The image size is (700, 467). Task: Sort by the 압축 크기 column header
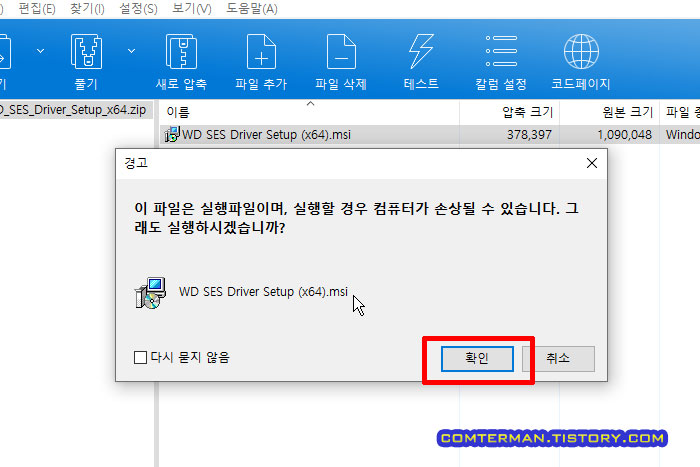pos(509,112)
